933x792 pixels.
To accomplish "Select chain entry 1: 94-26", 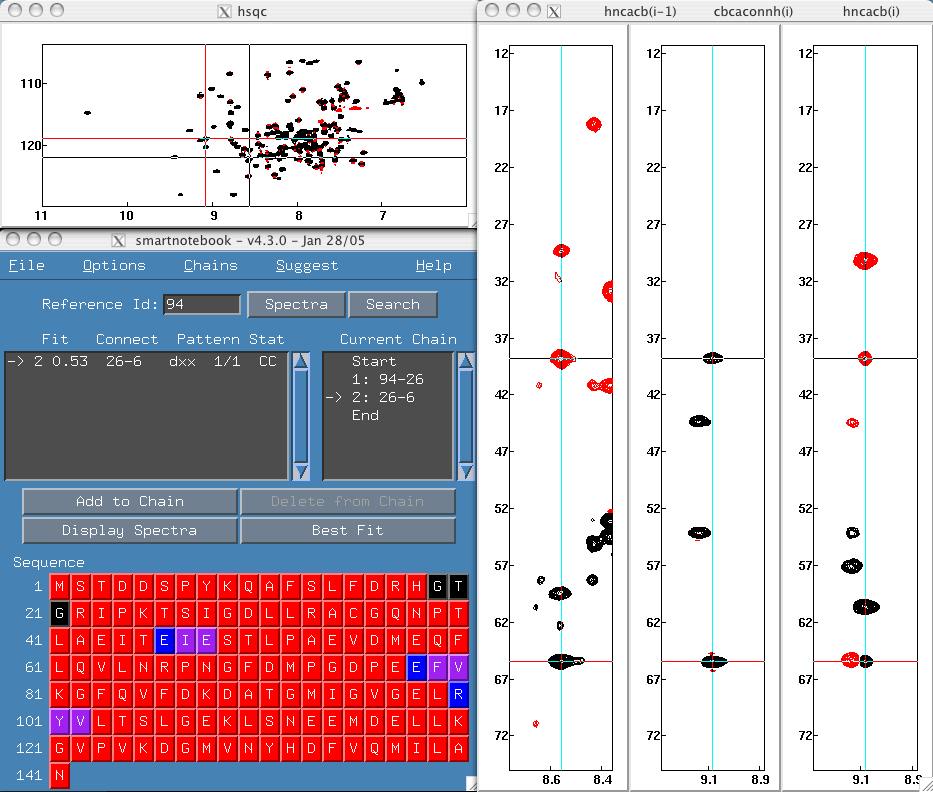I will pos(386,379).
